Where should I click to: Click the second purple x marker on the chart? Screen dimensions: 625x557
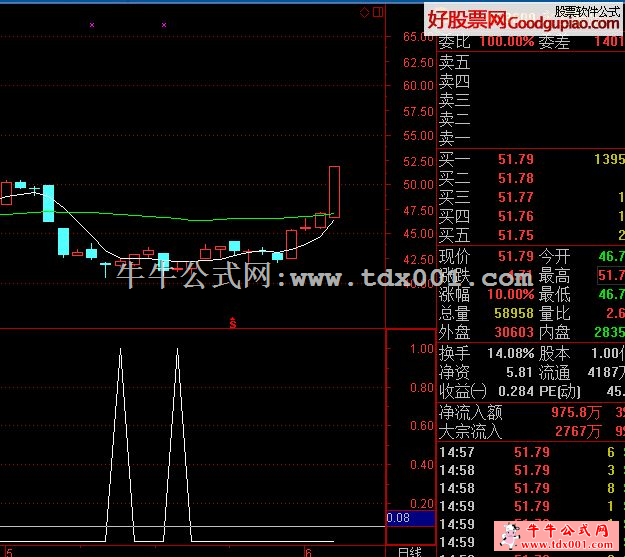[164, 25]
